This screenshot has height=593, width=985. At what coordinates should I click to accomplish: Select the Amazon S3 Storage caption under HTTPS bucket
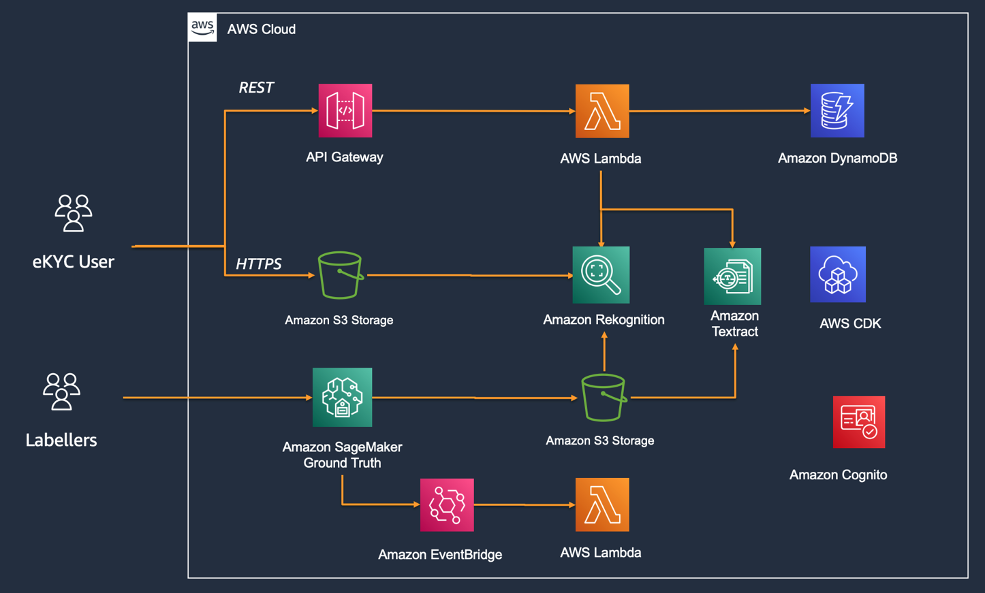pyautogui.click(x=339, y=320)
